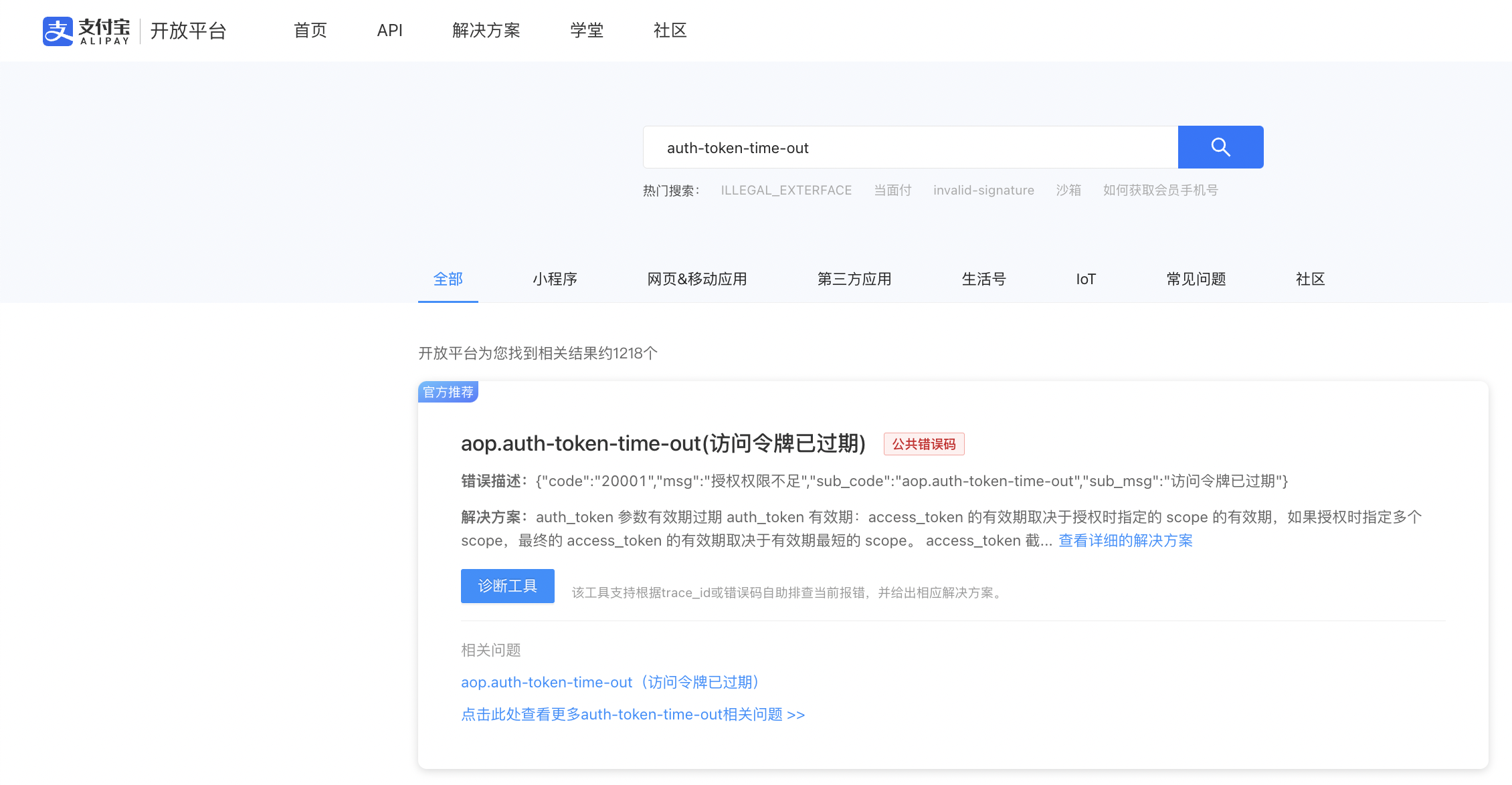This screenshot has width=1512, height=785.
Task: Launch the 诊断工具 button
Action: [x=508, y=586]
